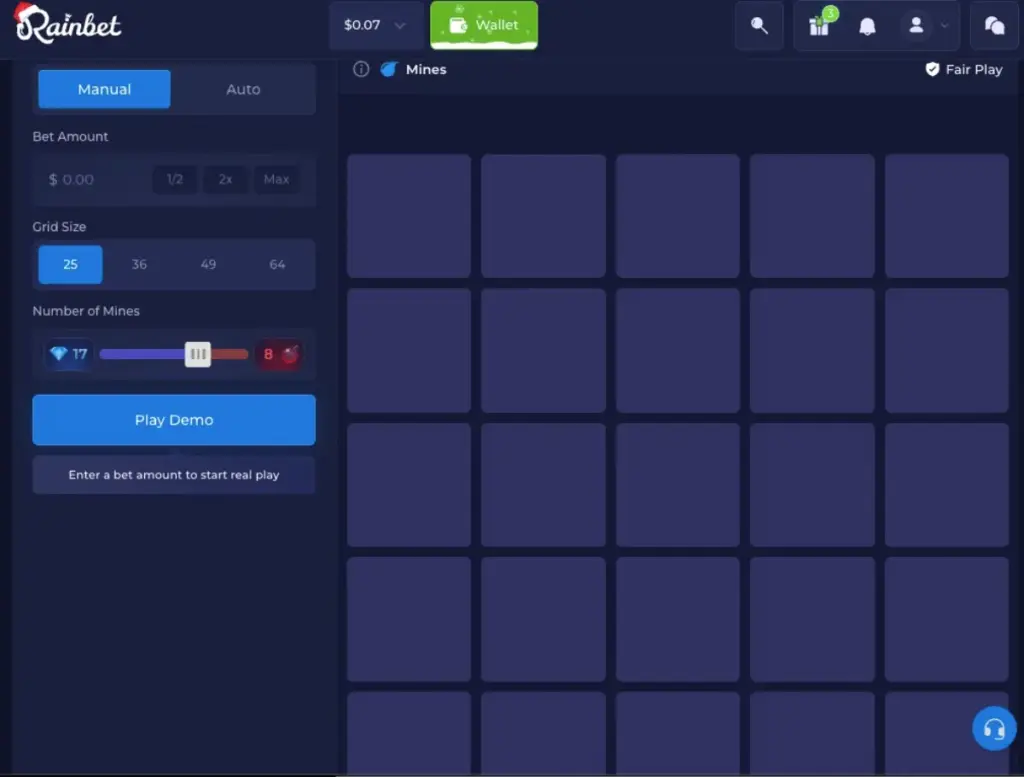Switch to the Auto tab
The image size is (1024, 777).
pos(243,89)
